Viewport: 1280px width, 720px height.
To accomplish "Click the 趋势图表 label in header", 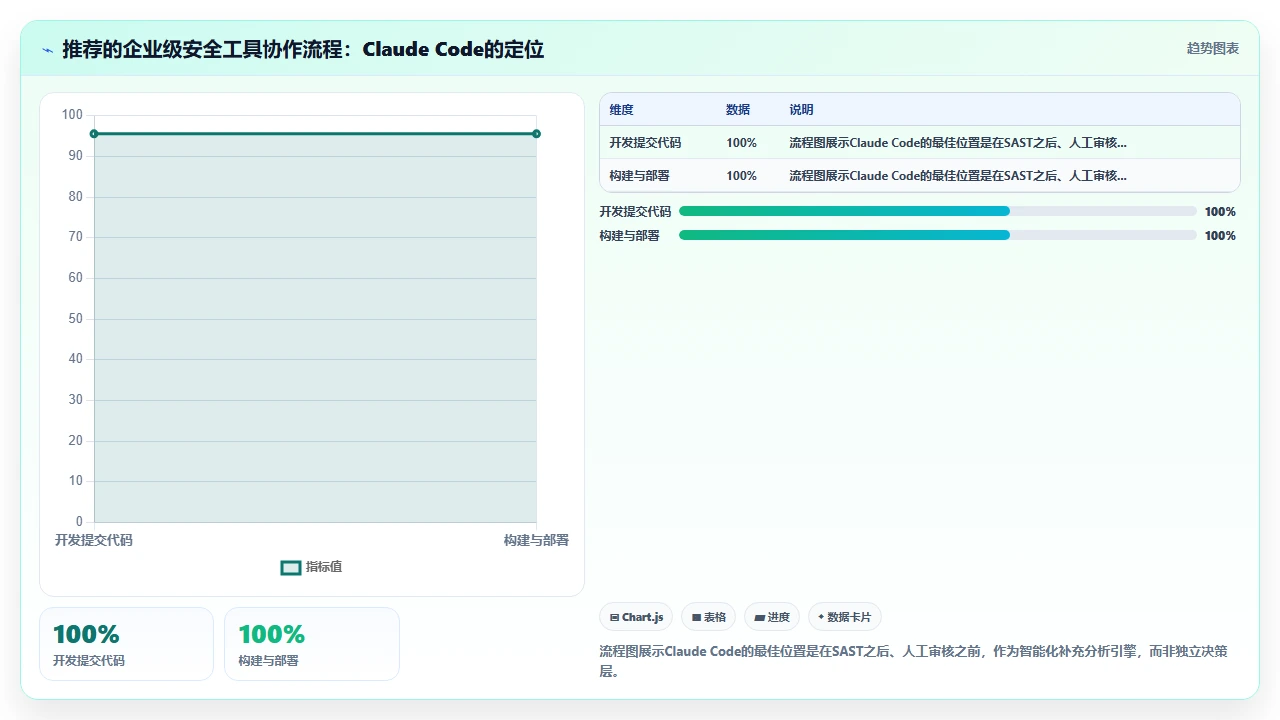I will pyautogui.click(x=1213, y=48).
